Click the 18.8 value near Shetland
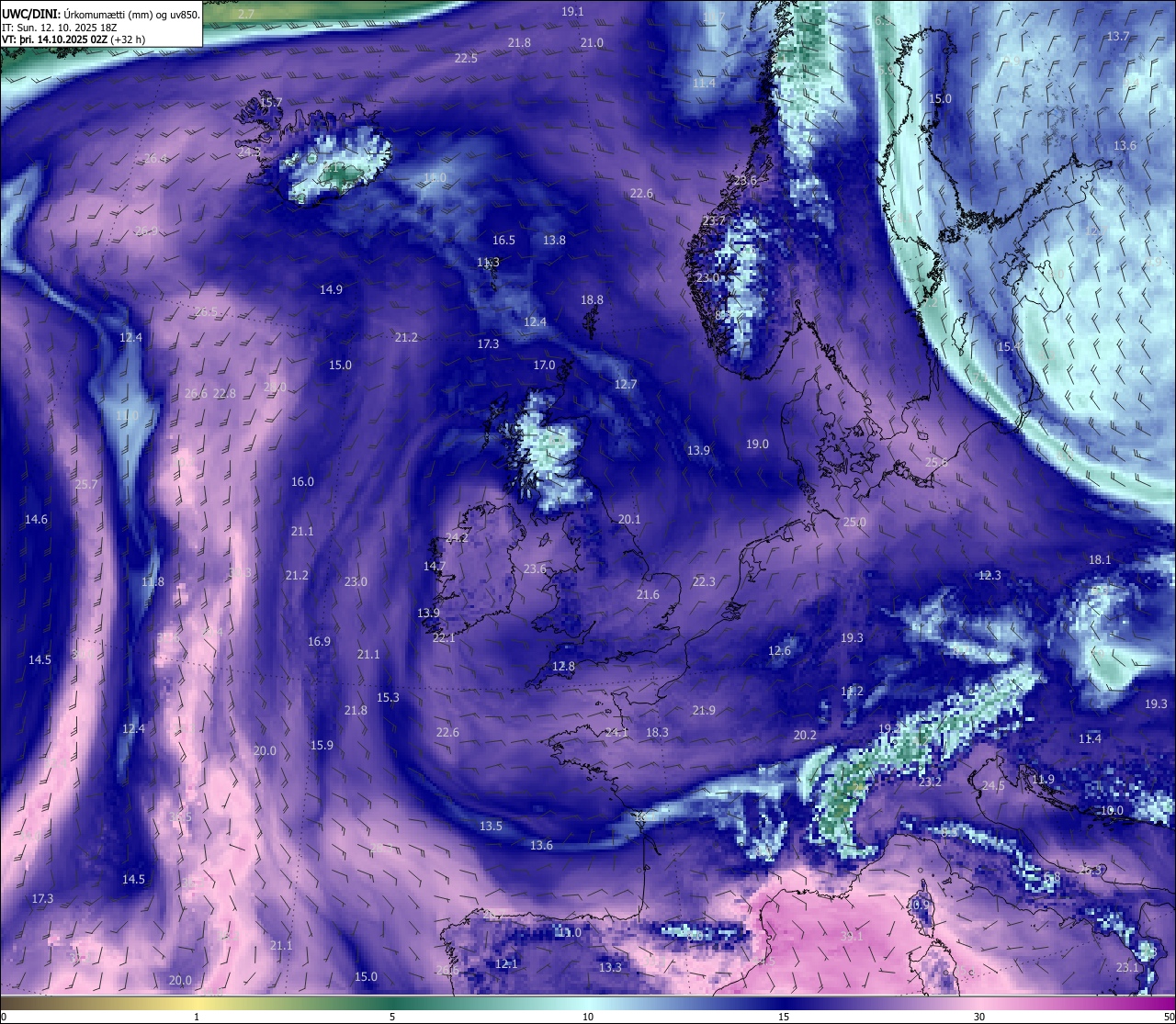 pyautogui.click(x=592, y=299)
